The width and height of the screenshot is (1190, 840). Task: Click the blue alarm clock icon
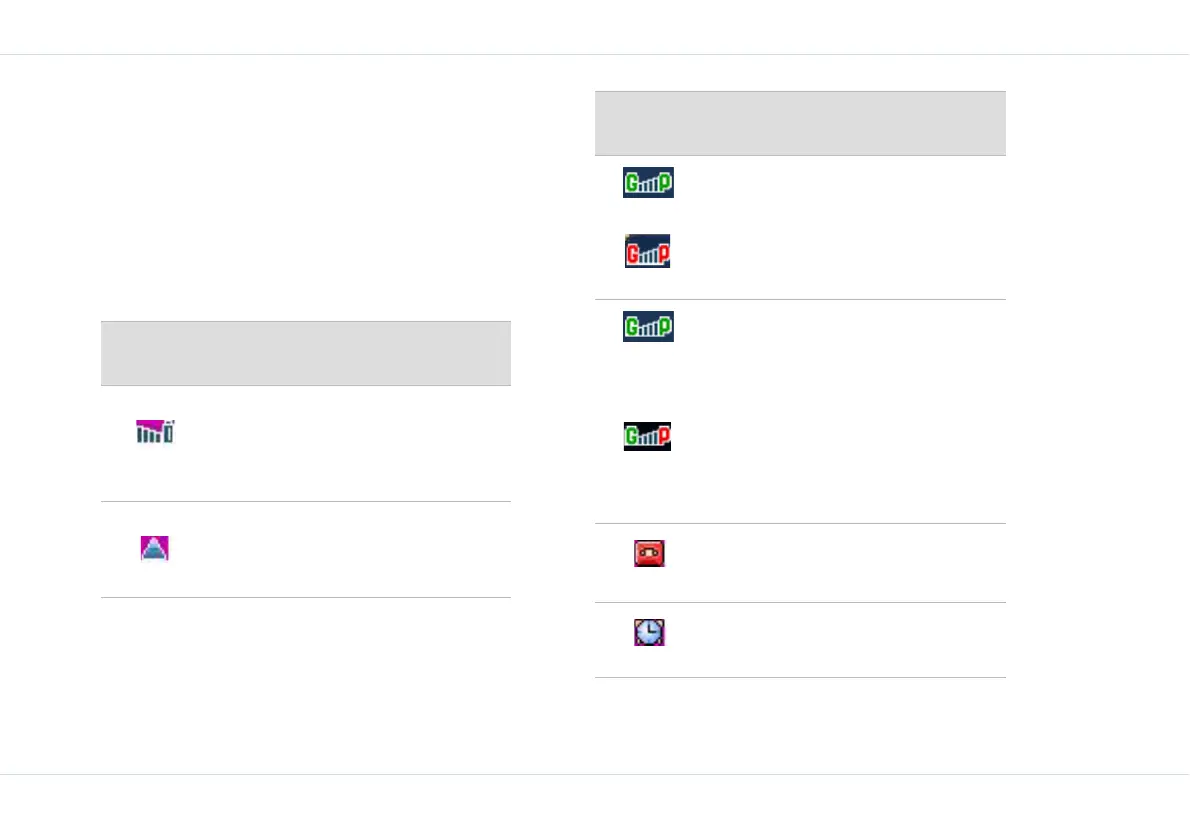649,632
